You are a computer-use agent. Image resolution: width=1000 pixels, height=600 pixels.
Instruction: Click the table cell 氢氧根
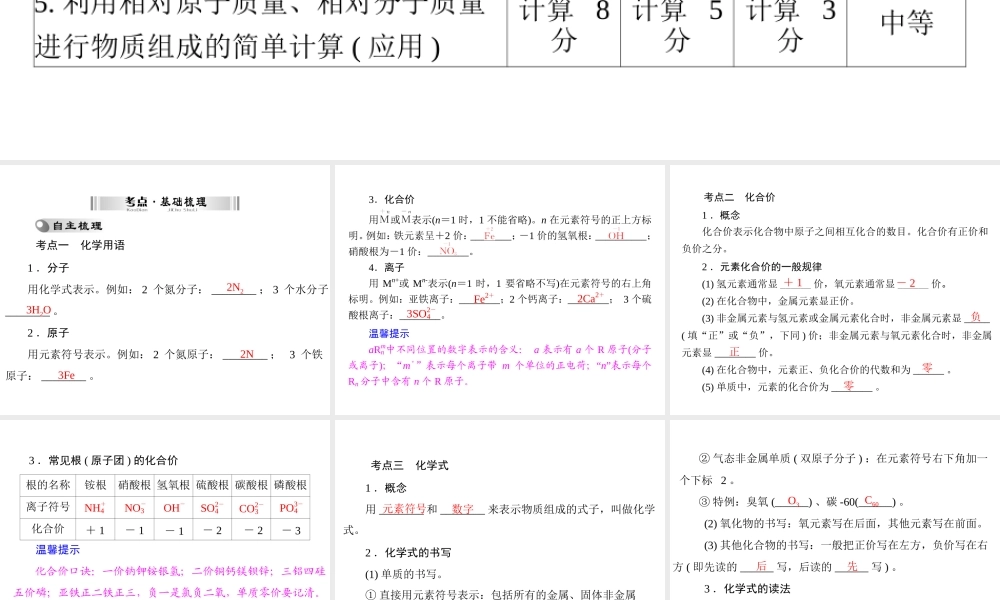pos(173,485)
